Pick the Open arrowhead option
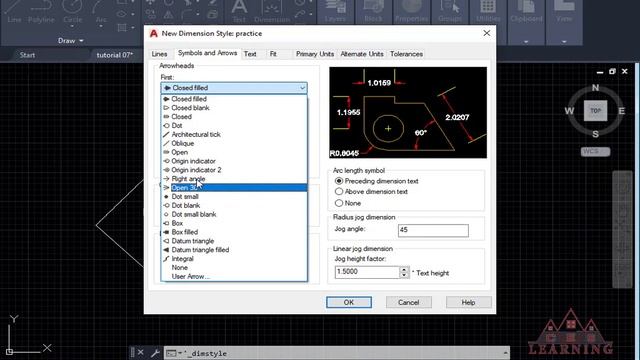Screen dimensions: 640x360 pos(234,152)
